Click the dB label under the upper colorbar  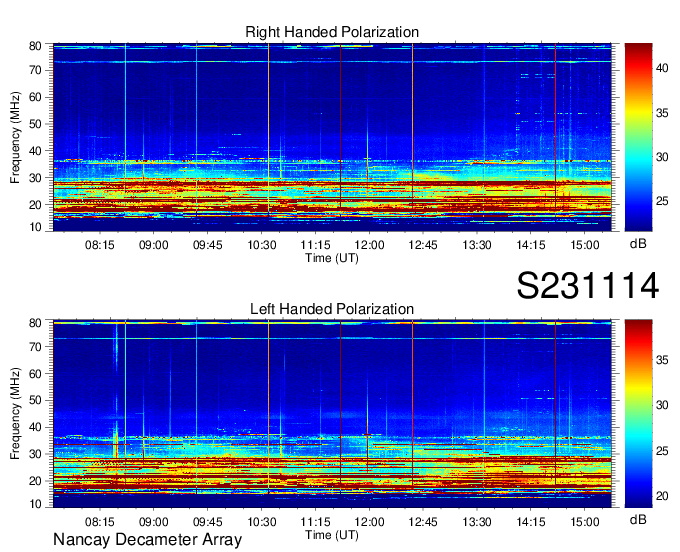click(638, 244)
